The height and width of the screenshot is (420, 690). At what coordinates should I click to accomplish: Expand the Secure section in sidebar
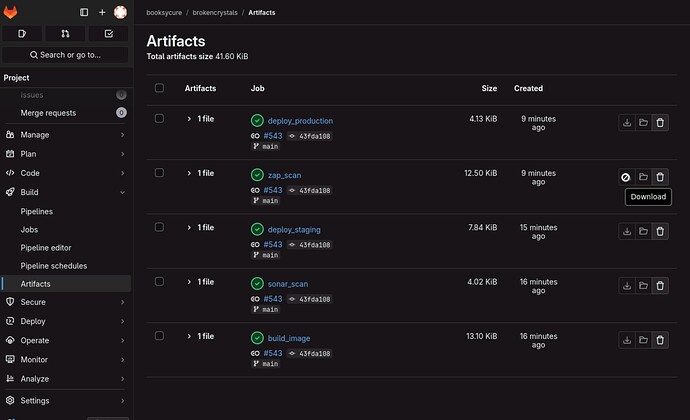(65, 302)
